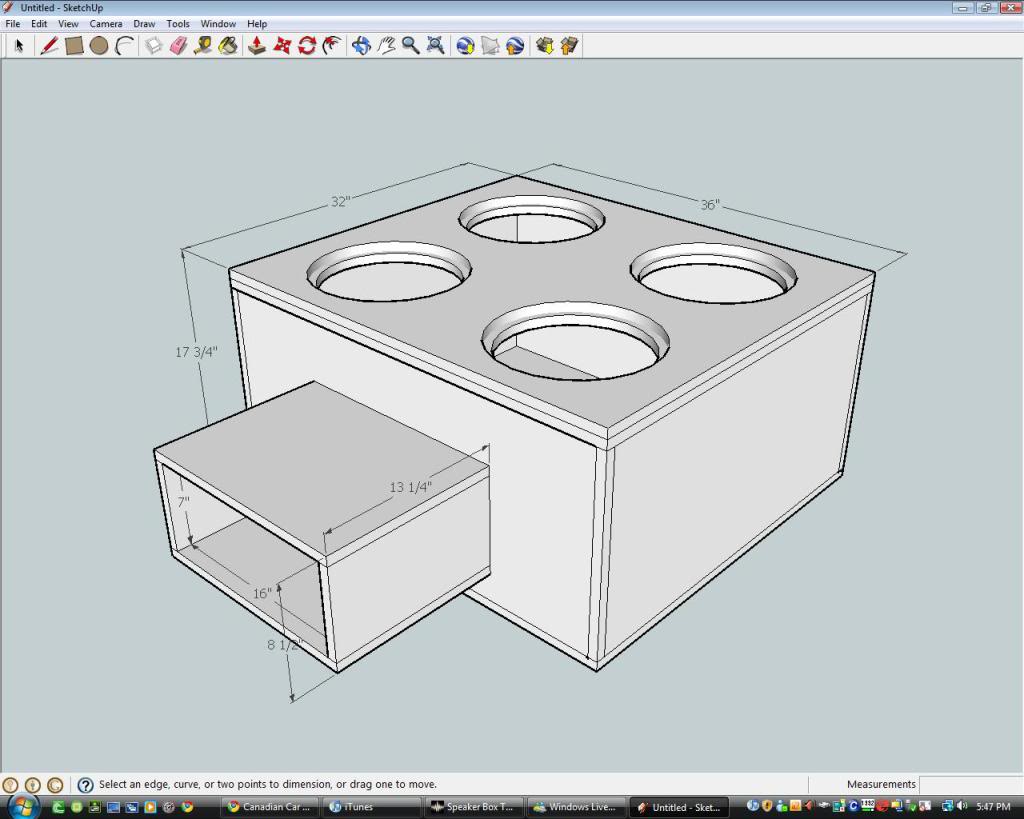Click the 7" dimension label
This screenshot has height=819, width=1024.
tap(184, 502)
